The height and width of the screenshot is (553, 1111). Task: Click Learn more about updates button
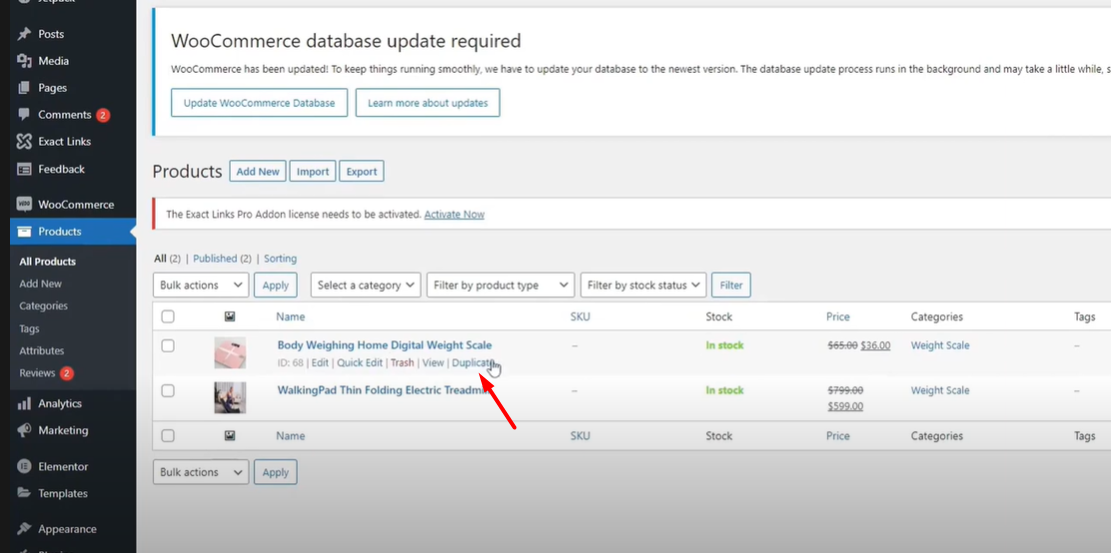tap(428, 103)
